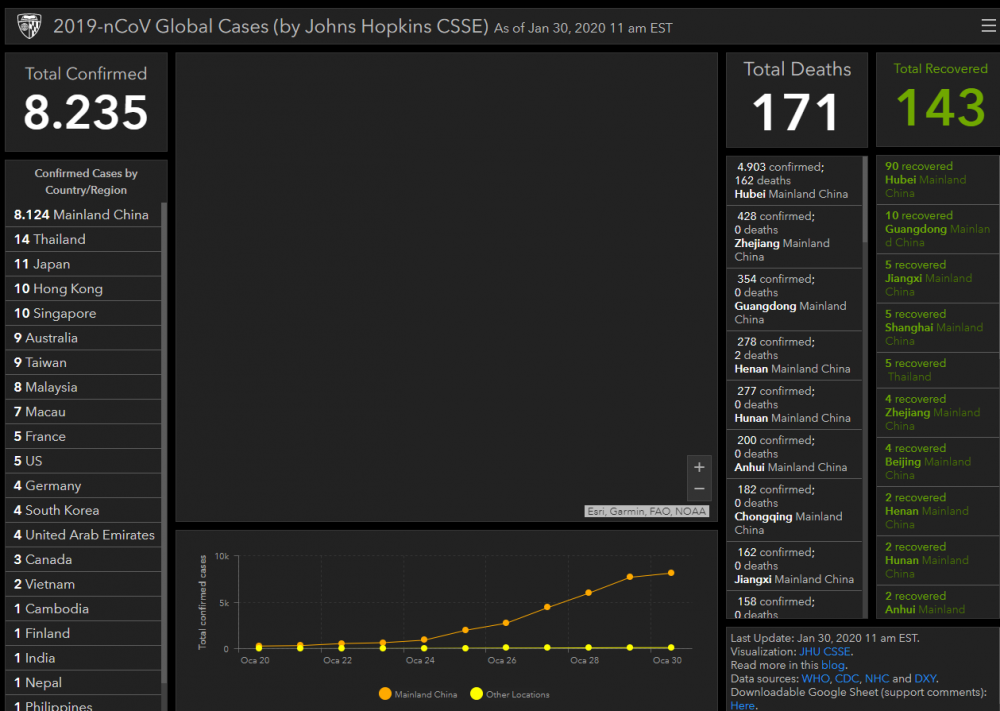This screenshot has height=711, width=1000.
Task: Select Hunan 2 recovered entry
Action: (x=938, y=560)
